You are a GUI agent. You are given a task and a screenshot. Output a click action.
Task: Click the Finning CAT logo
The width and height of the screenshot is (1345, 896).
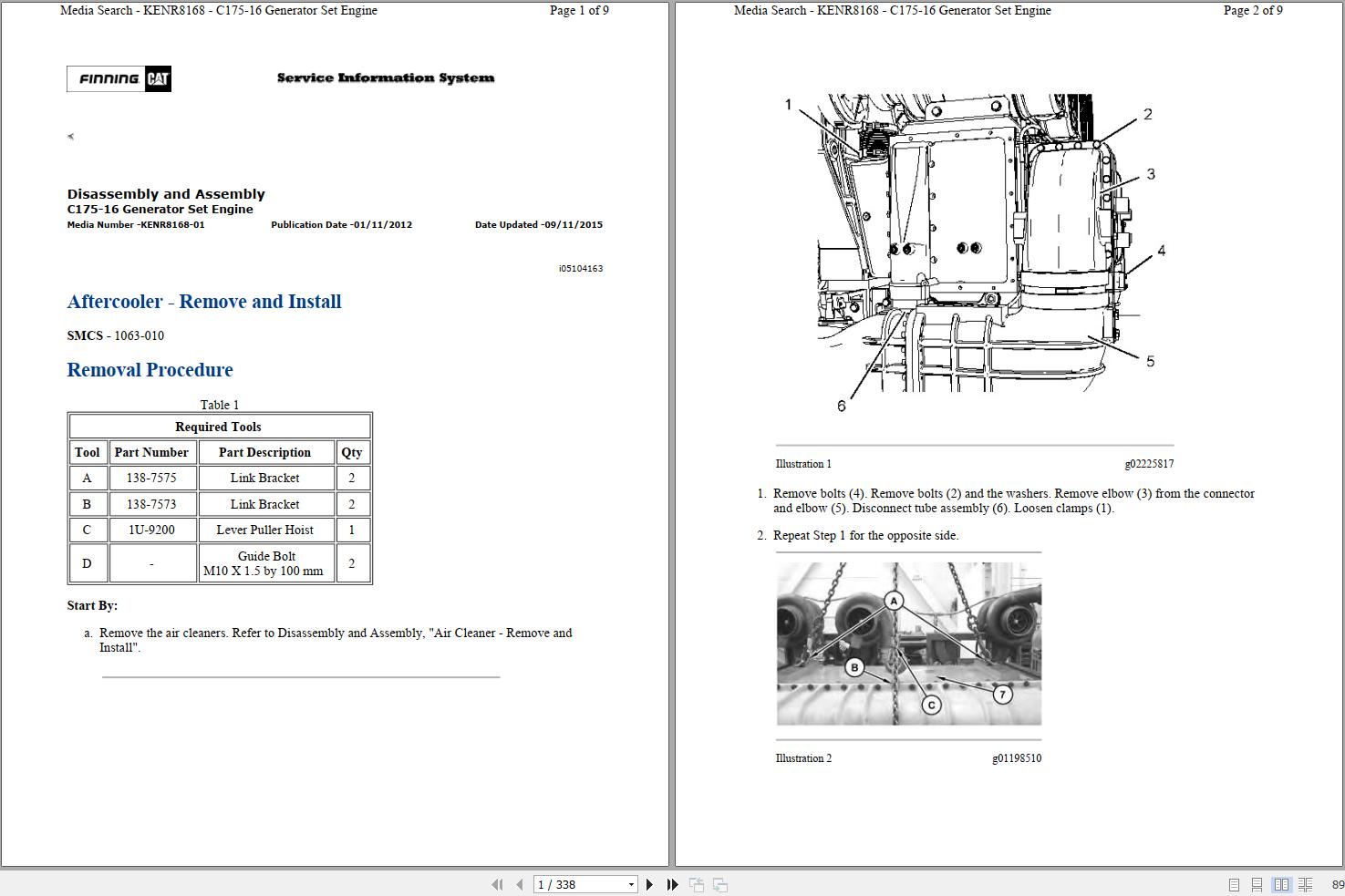tap(119, 79)
